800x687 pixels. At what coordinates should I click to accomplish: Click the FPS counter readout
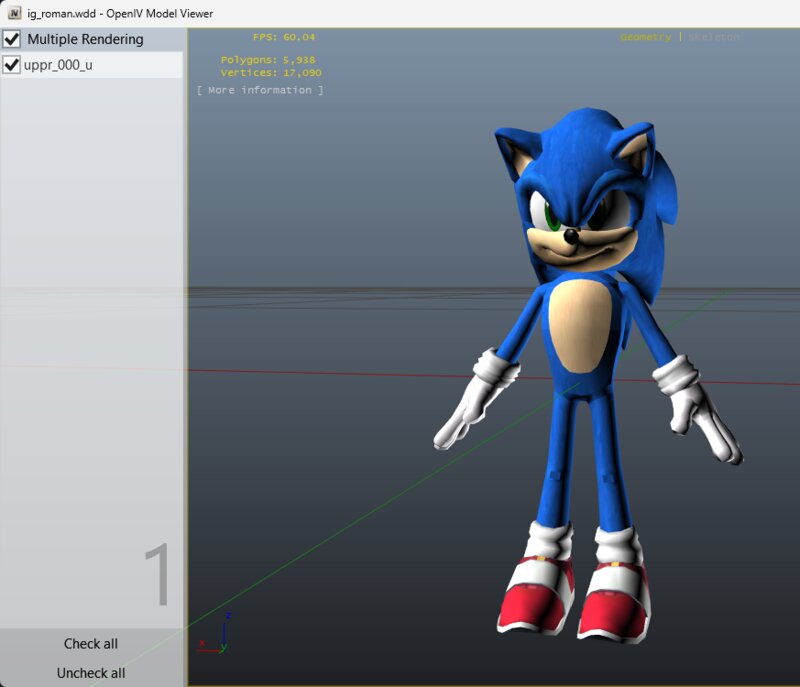point(283,37)
